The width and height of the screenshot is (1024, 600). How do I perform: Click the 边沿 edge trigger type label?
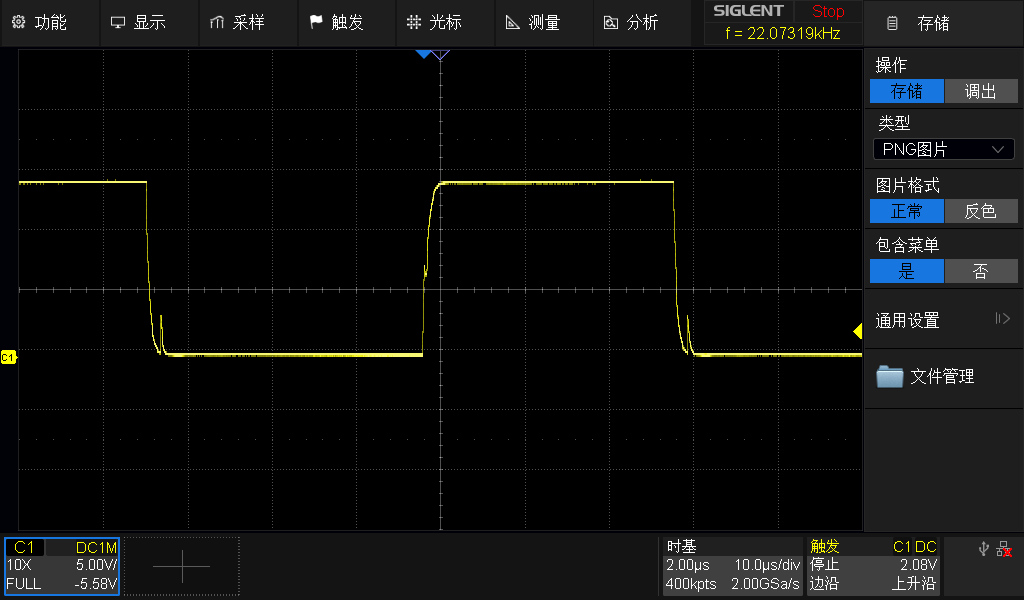[824, 584]
